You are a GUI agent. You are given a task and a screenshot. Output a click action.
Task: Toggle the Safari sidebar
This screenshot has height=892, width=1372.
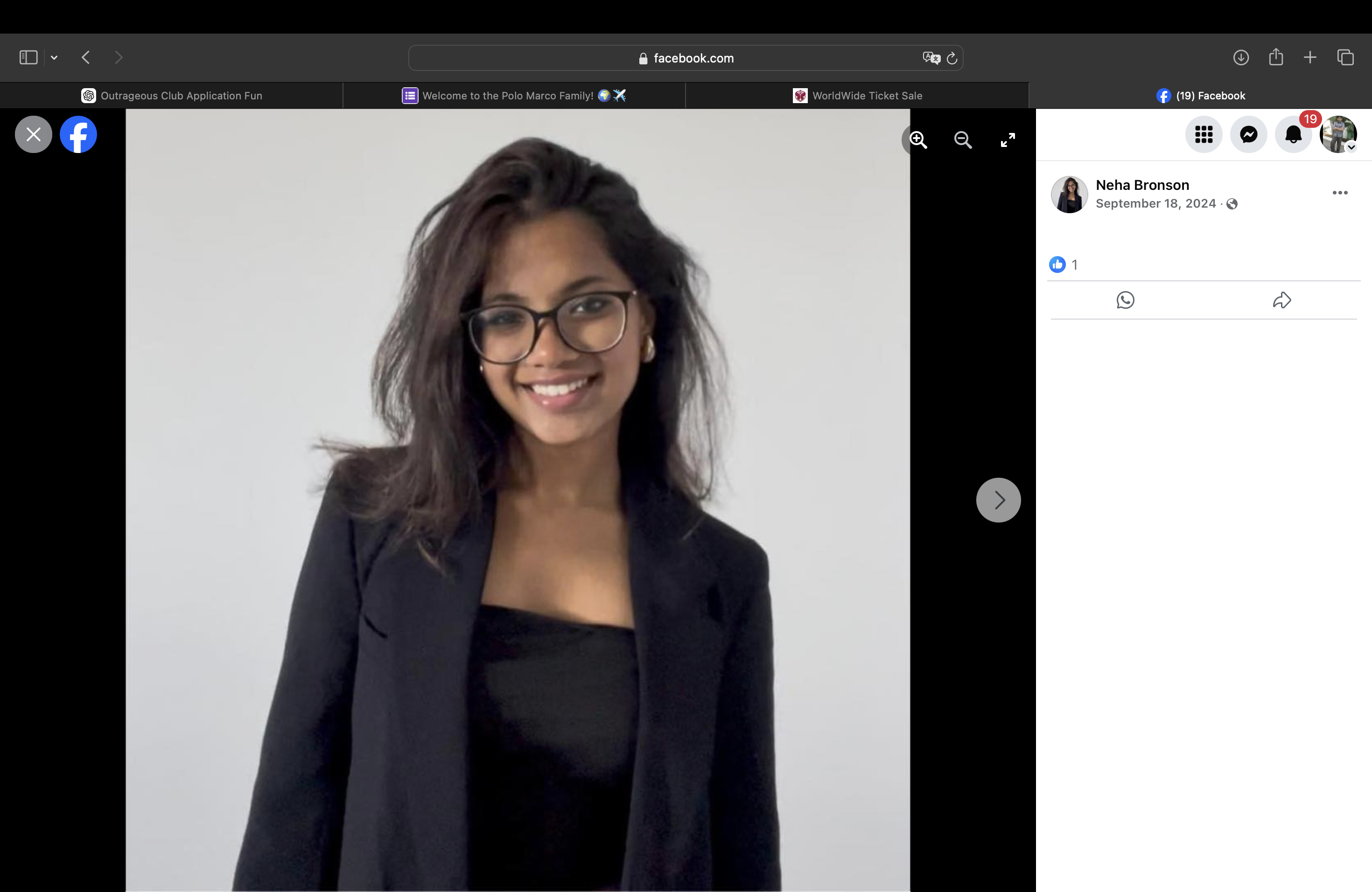coord(28,58)
